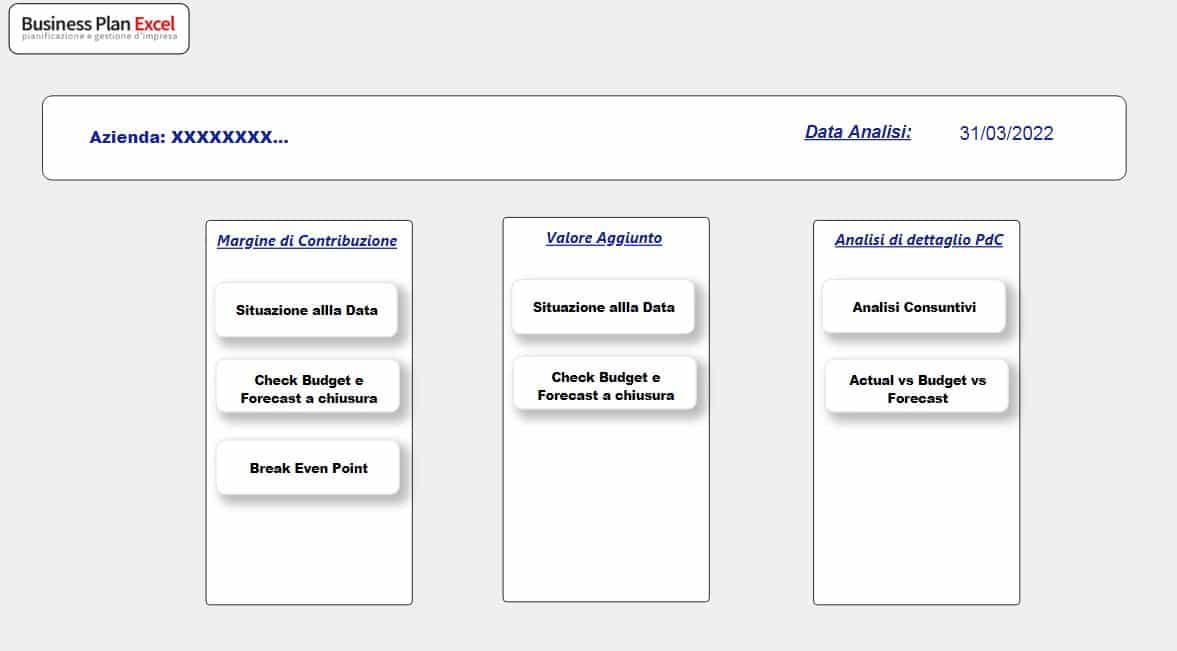Click the Analisi di dettaglio PdC heading
The width and height of the screenshot is (1177, 651).
(x=918, y=240)
